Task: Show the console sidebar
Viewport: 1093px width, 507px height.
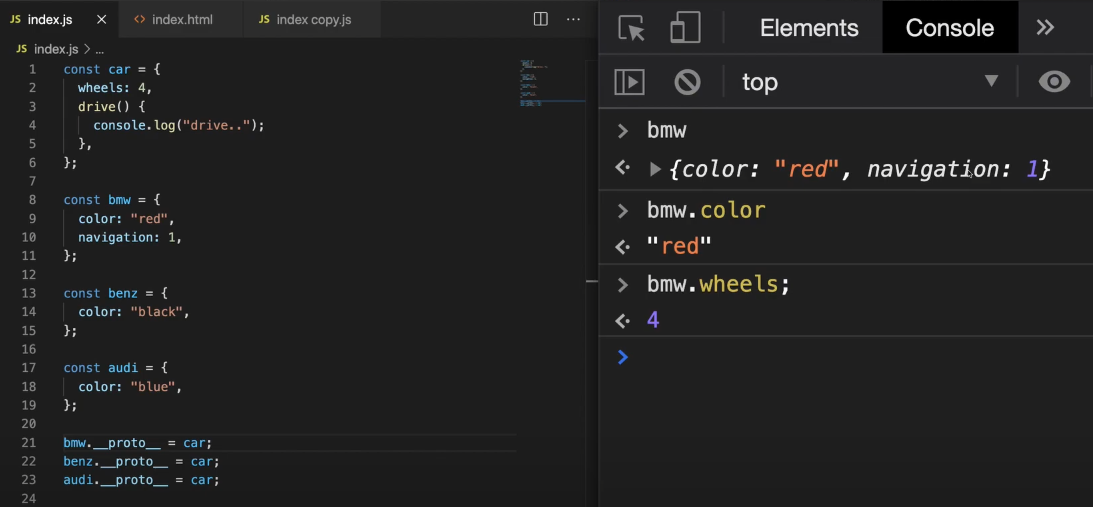Action: [629, 82]
